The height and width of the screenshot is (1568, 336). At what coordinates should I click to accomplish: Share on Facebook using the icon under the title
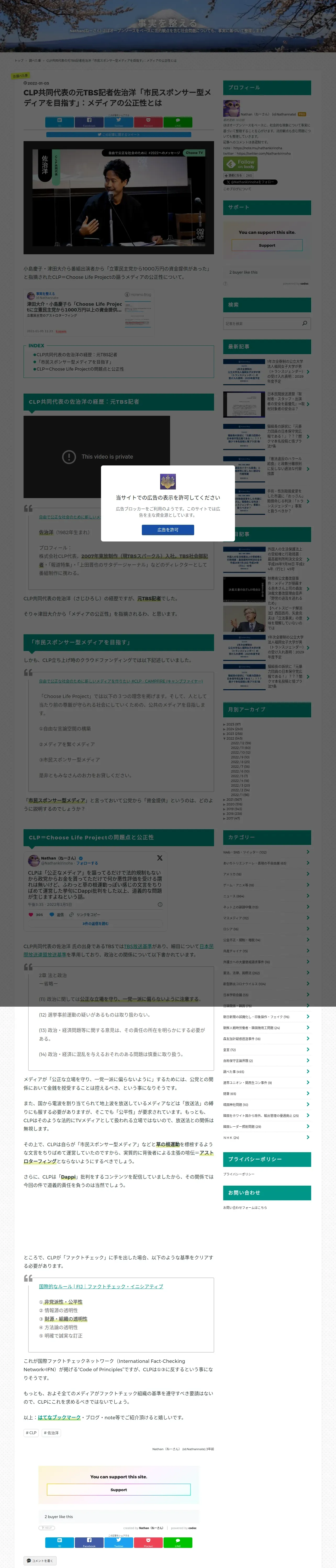pyautogui.click(x=89, y=122)
